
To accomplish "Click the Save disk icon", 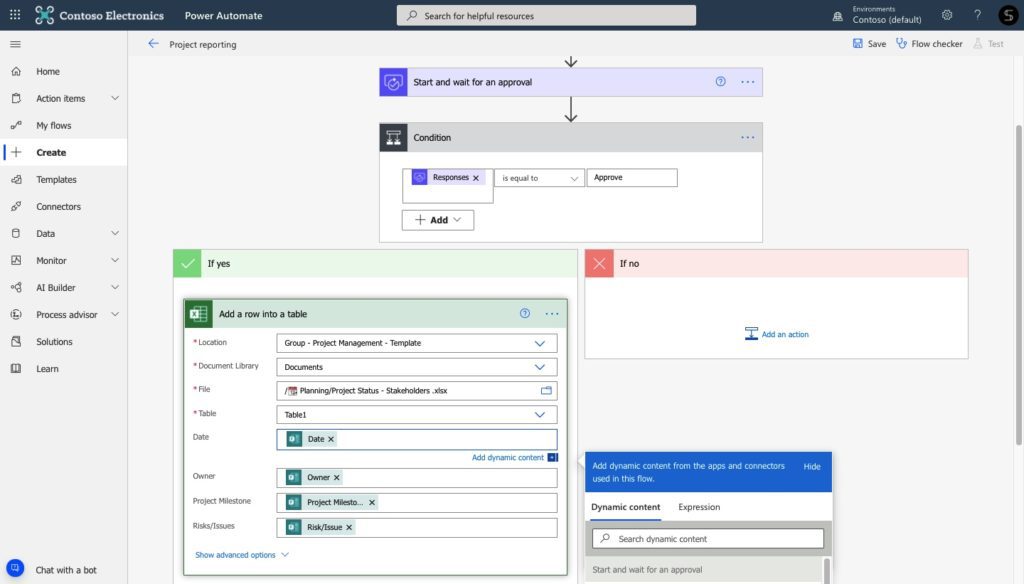I will click(857, 43).
